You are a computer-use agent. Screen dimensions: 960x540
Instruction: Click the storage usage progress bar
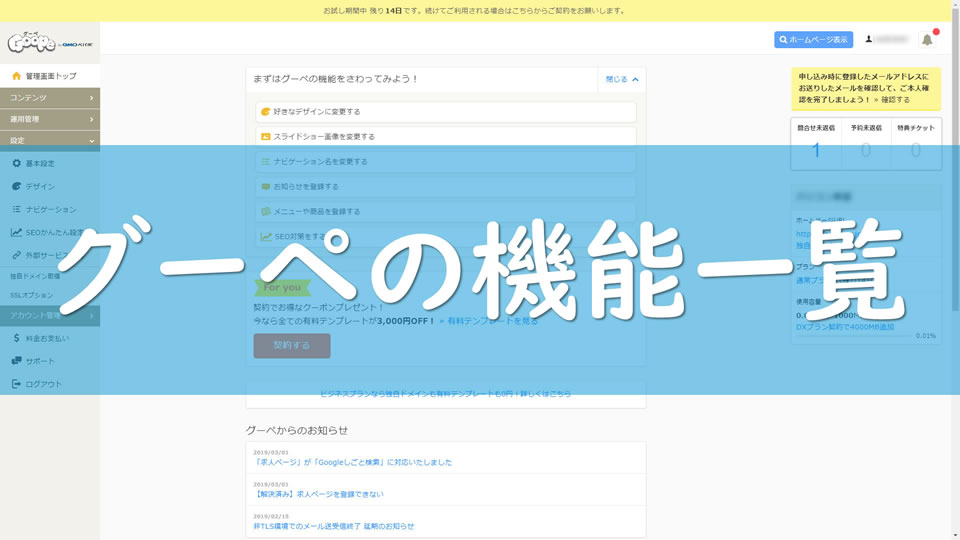tap(854, 336)
